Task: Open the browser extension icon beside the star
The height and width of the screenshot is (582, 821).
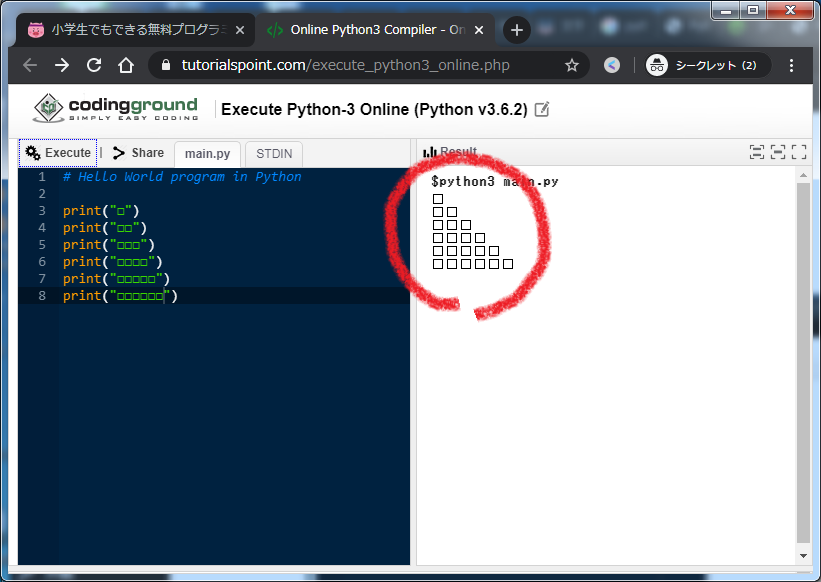Action: (612, 65)
